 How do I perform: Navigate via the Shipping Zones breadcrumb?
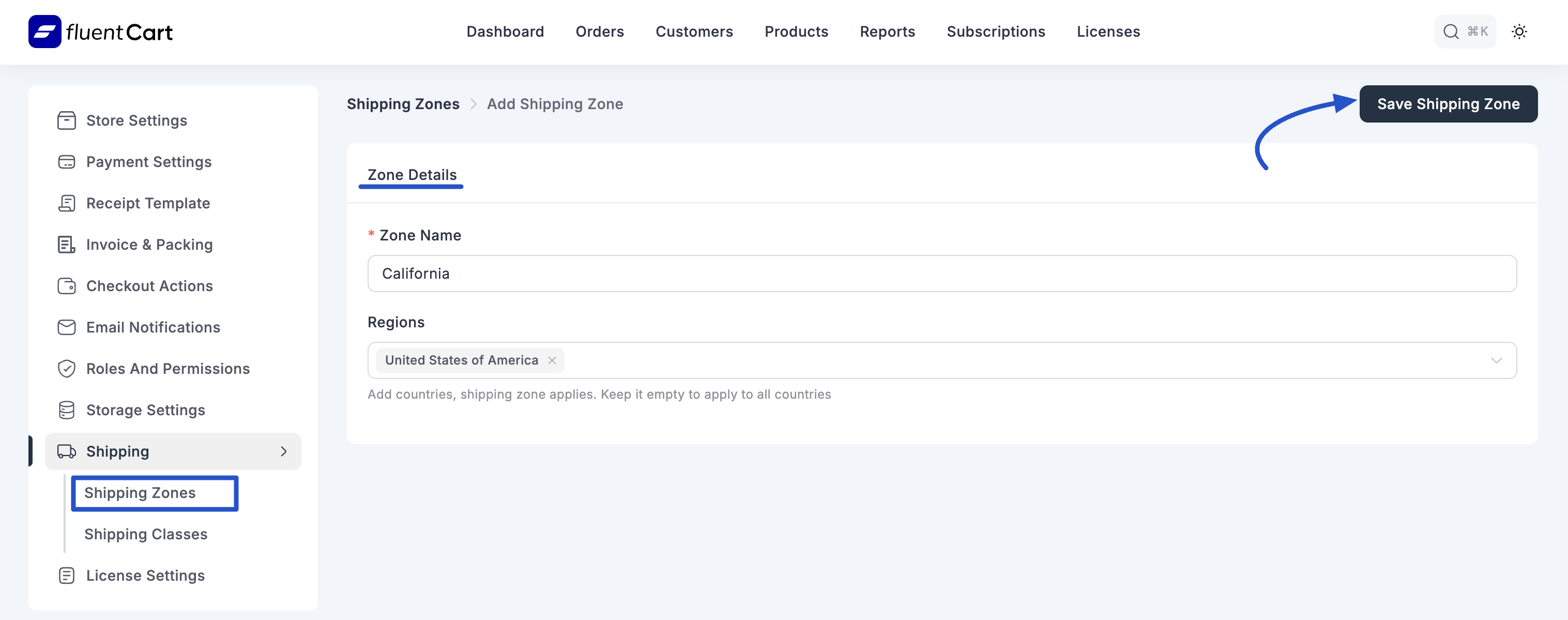tap(402, 103)
